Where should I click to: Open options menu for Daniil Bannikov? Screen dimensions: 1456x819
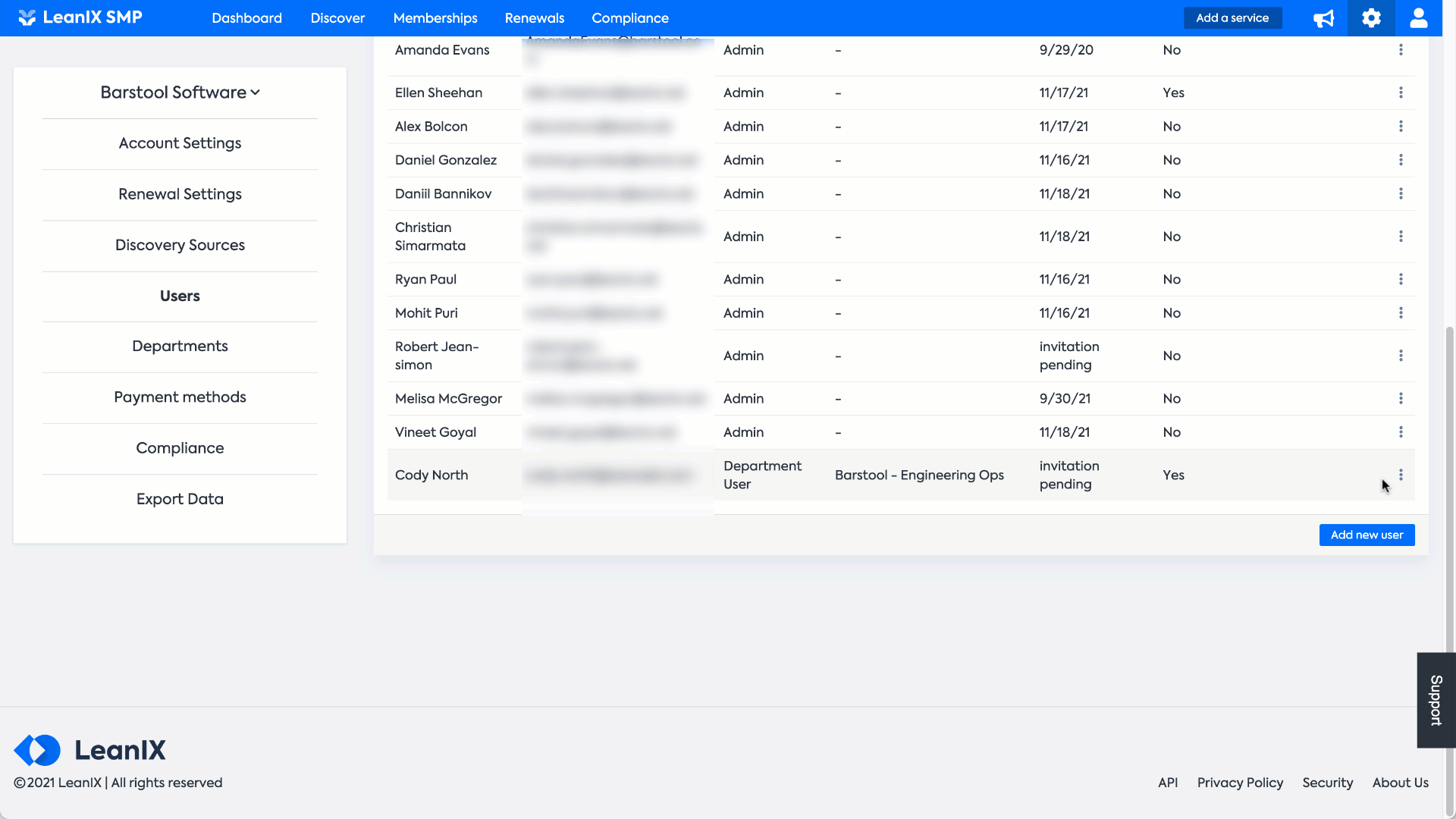1401,194
